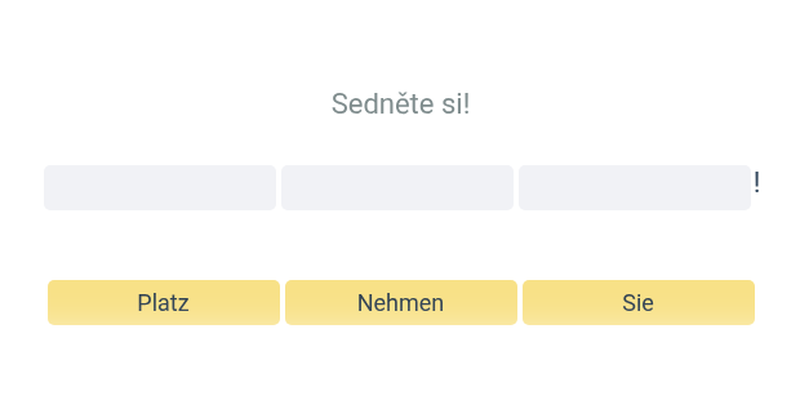
Task: Focus the leftmost gray answer box
Action: pyautogui.click(x=160, y=188)
